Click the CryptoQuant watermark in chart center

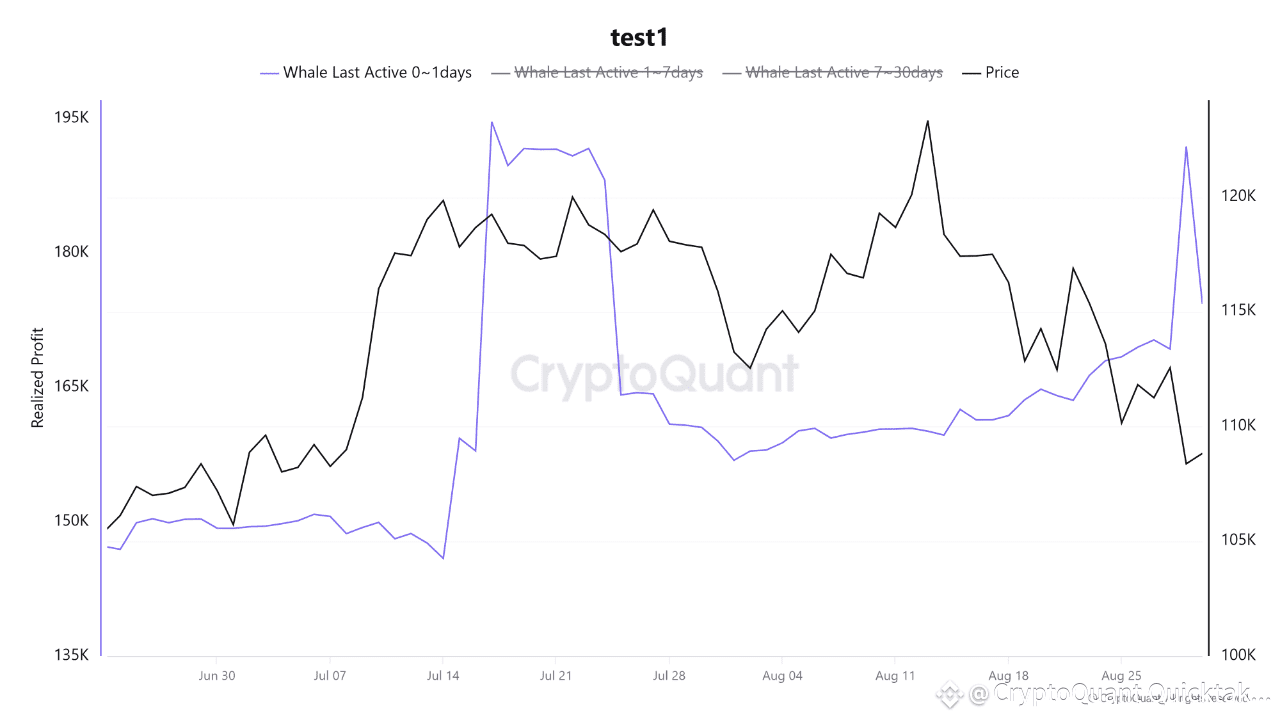655,375
